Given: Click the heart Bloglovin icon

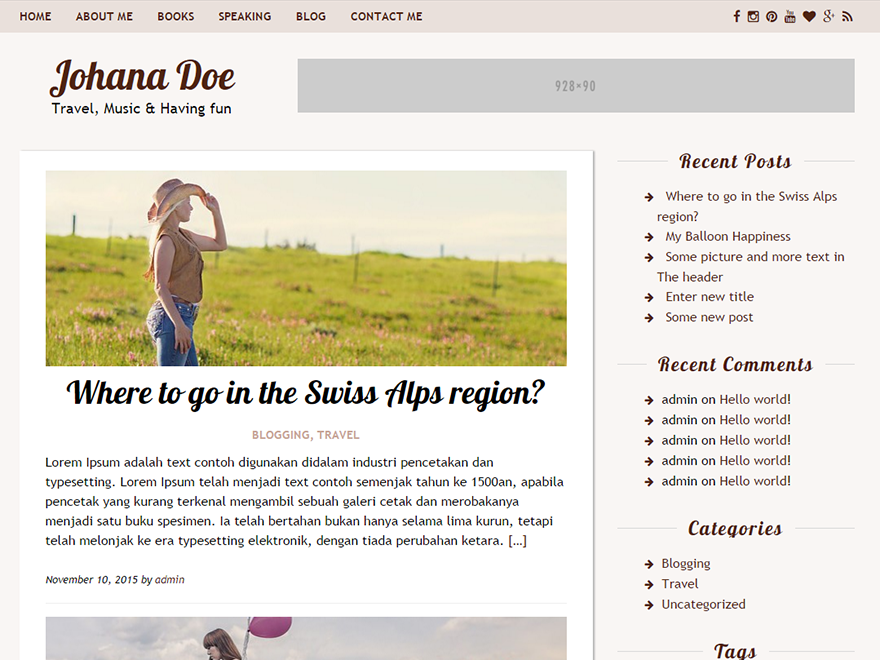Looking at the screenshot, I should 809,16.
